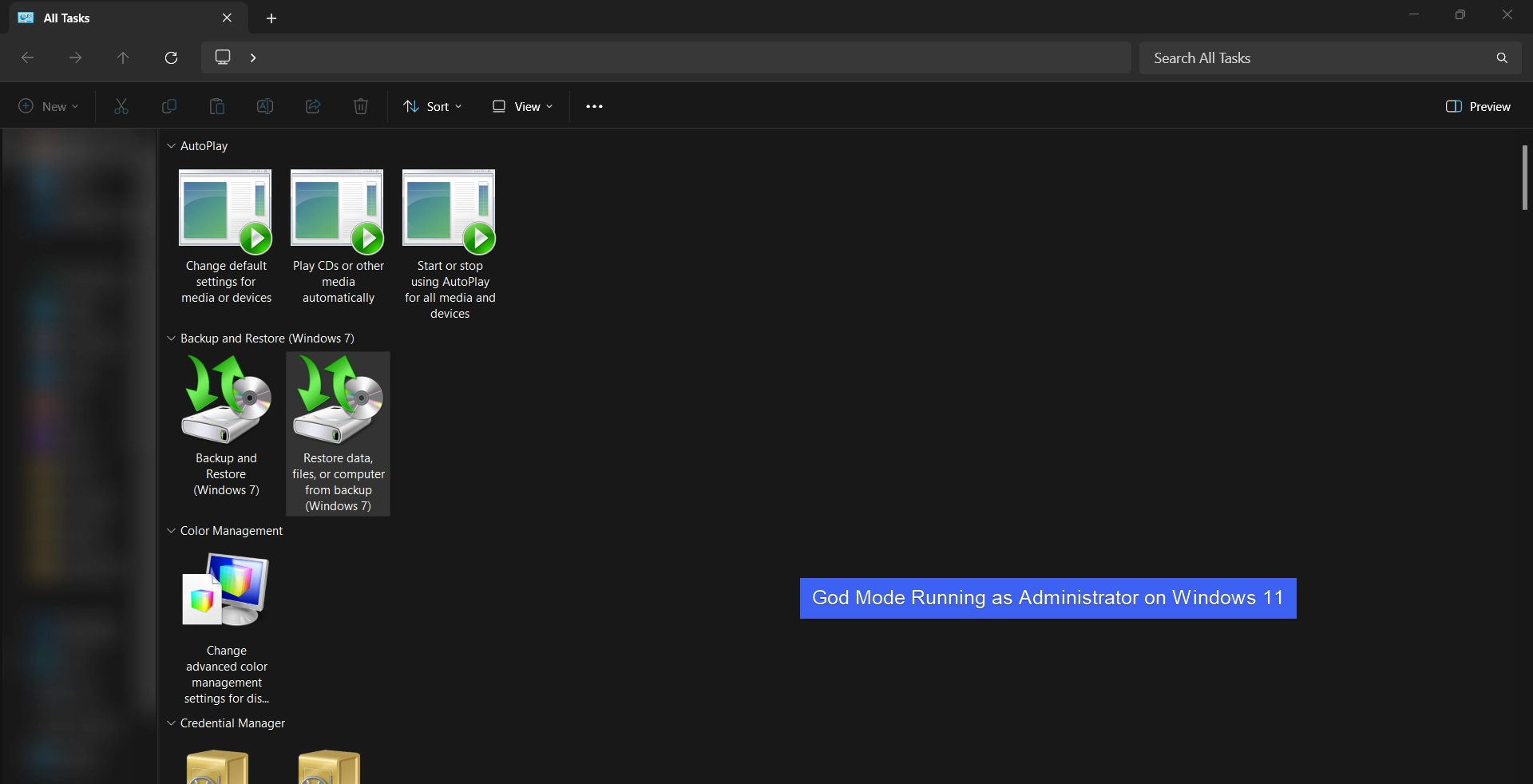Minimize the File Explorer window

(1414, 14)
